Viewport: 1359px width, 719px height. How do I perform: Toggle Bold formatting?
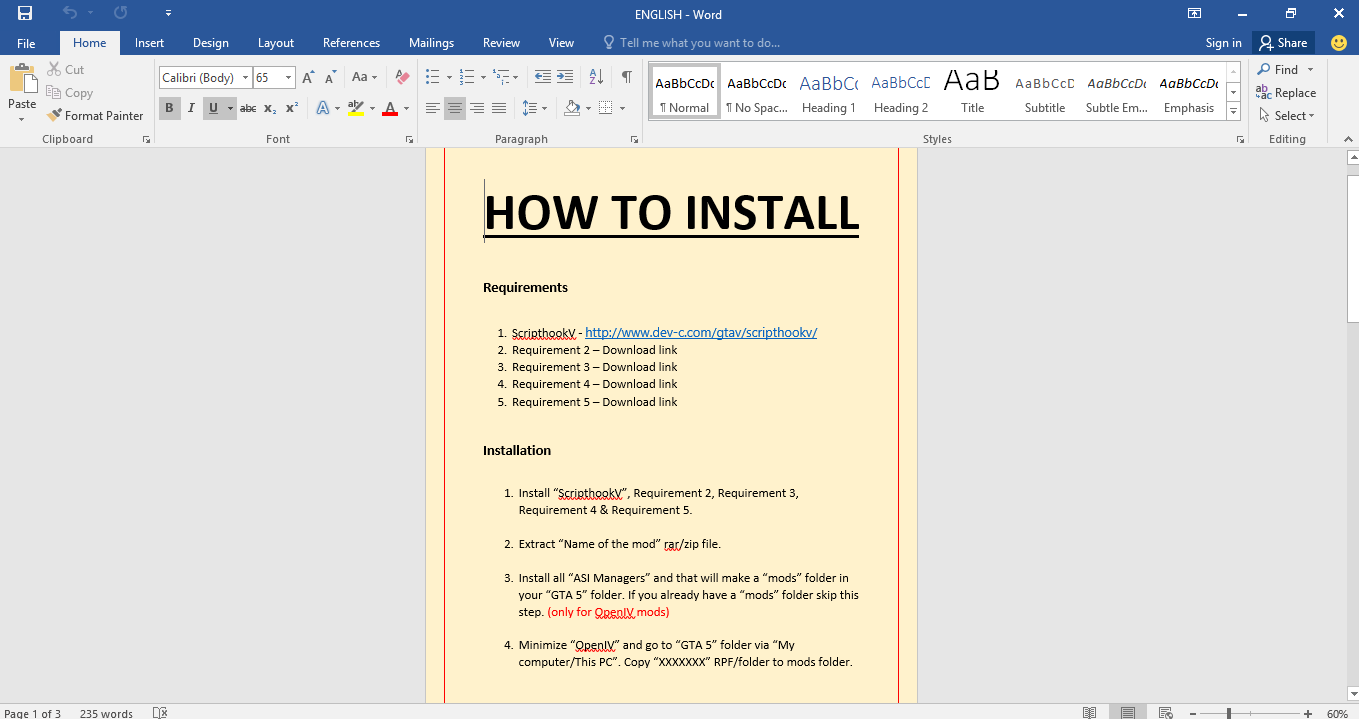[x=169, y=108]
